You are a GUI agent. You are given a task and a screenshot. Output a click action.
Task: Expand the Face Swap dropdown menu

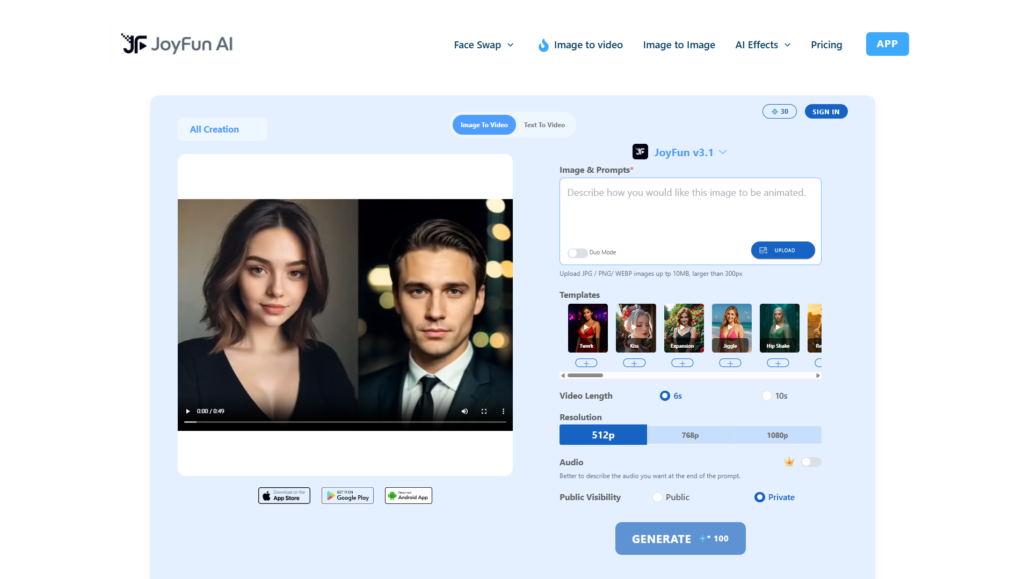pyautogui.click(x=483, y=45)
